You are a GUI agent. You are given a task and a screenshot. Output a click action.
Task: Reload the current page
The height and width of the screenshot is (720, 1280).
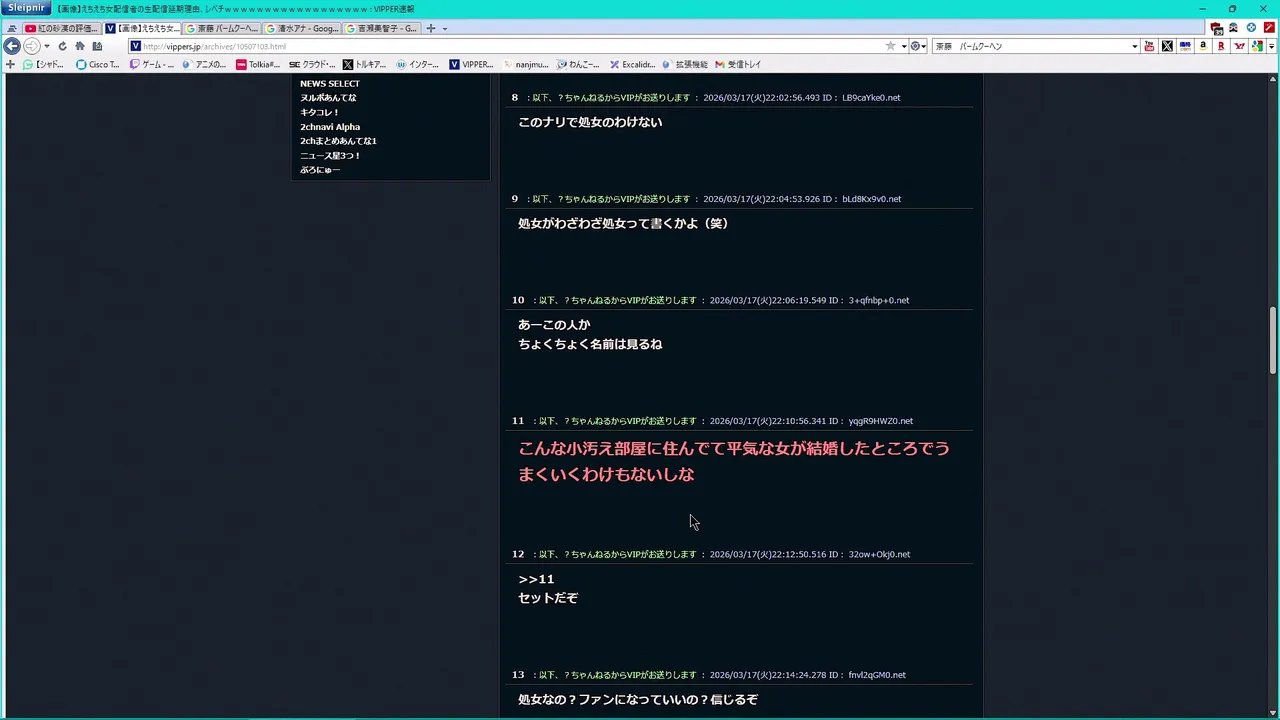62,46
